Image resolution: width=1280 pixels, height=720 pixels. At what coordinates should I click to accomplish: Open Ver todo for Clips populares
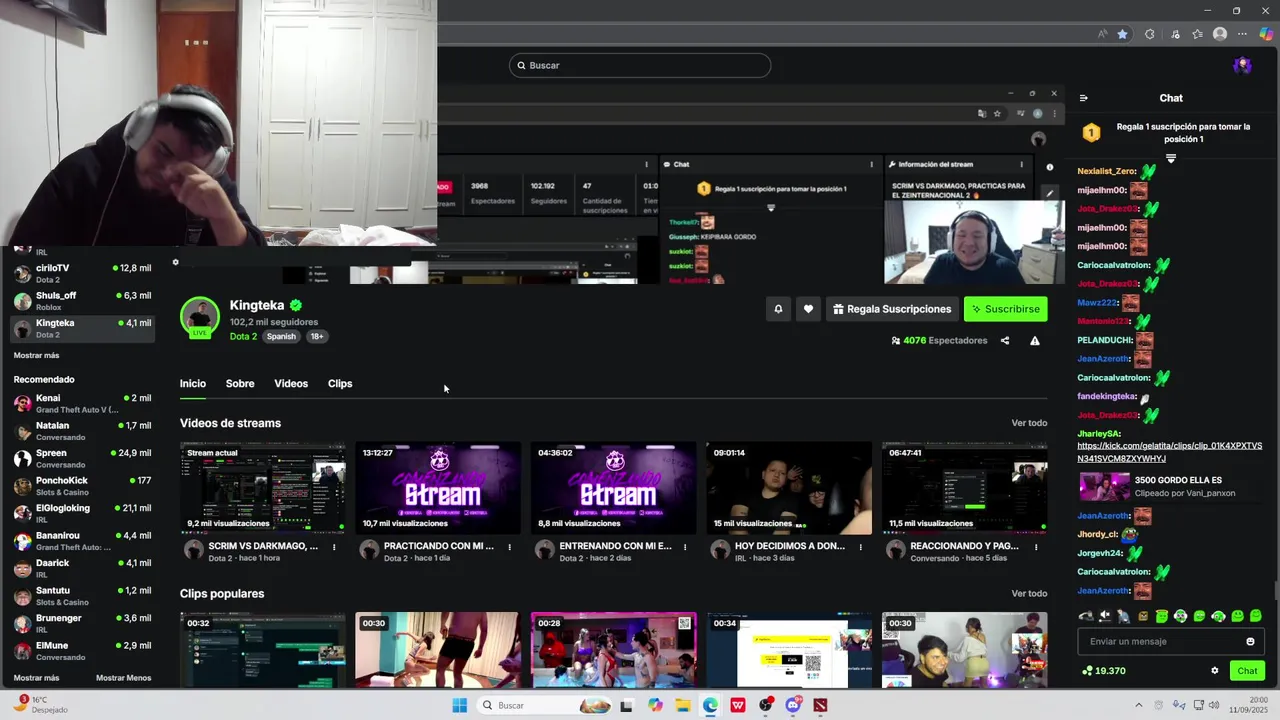pos(1029,593)
